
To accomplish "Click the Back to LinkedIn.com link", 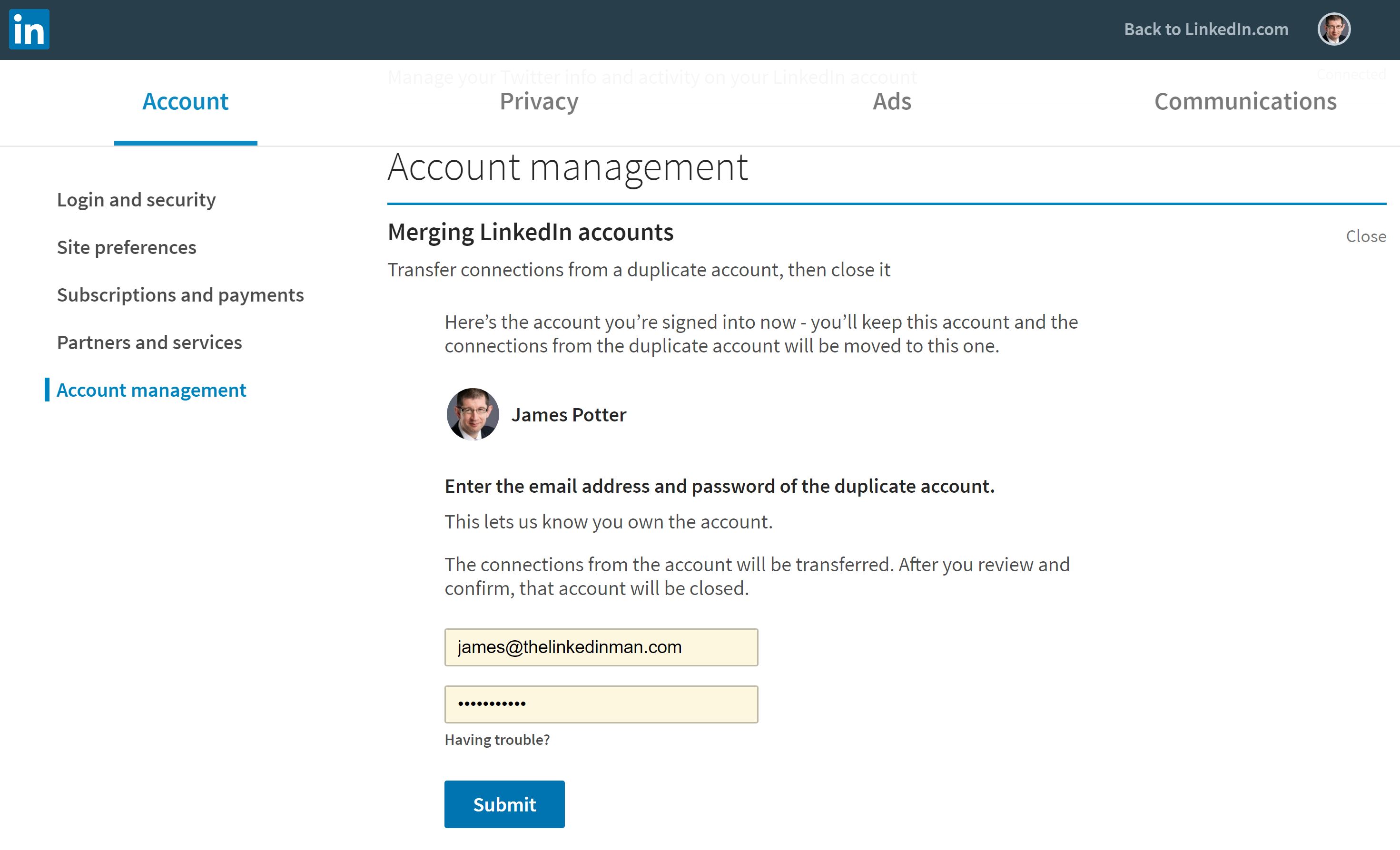I will tap(1206, 29).
